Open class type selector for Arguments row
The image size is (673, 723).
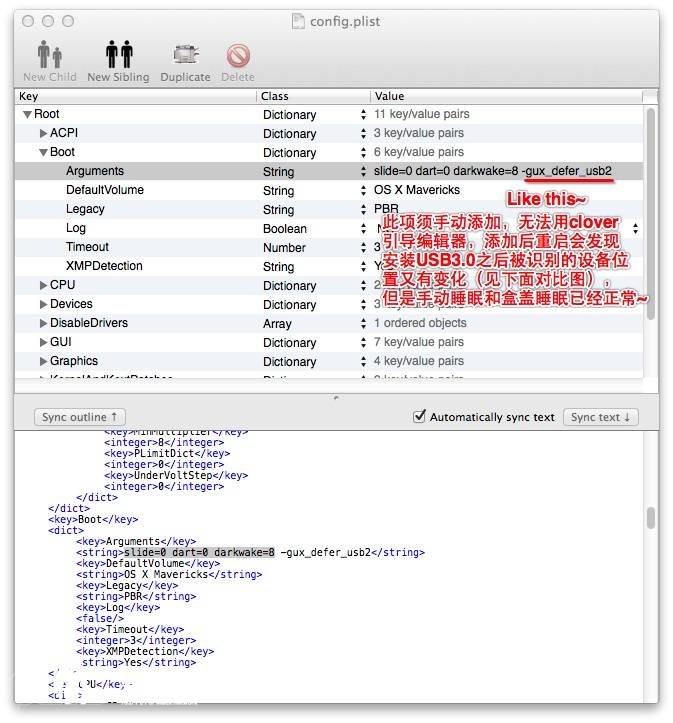(363, 172)
